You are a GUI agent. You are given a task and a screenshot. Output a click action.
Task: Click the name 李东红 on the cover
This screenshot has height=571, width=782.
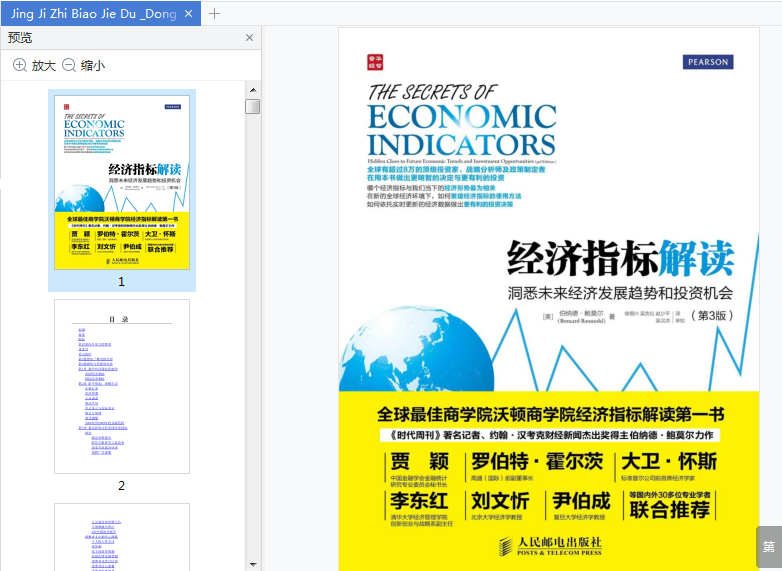[419, 501]
